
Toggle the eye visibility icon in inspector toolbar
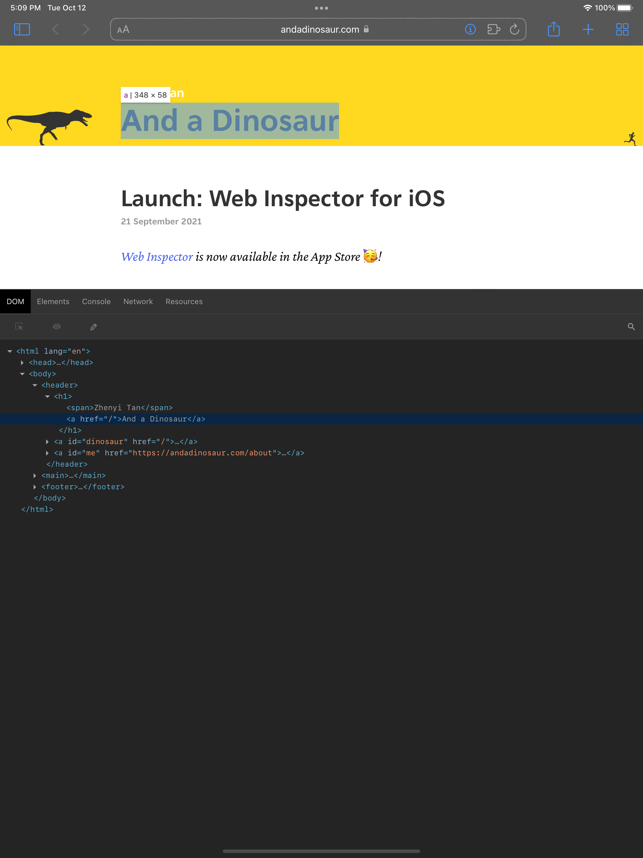(56, 327)
